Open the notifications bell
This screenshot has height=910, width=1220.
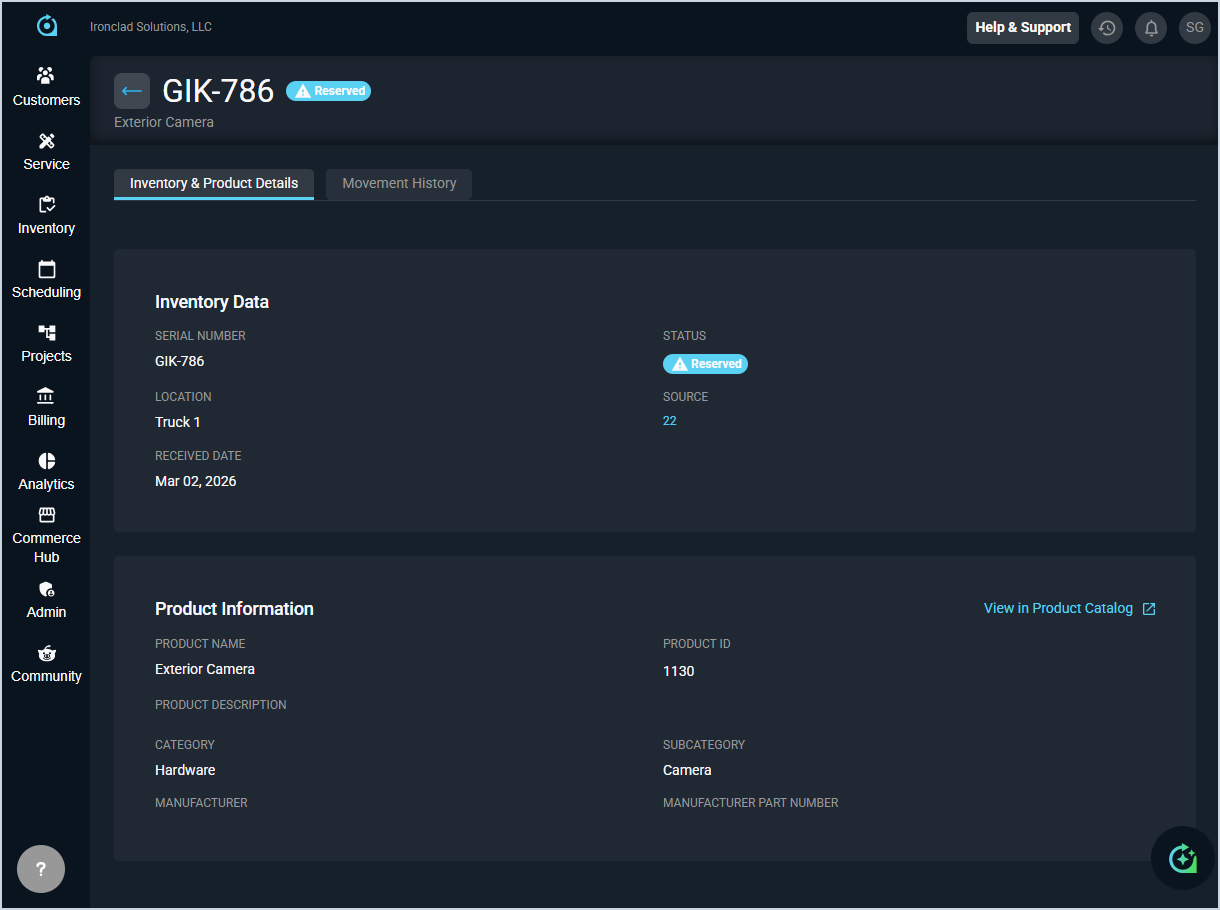(x=1151, y=28)
